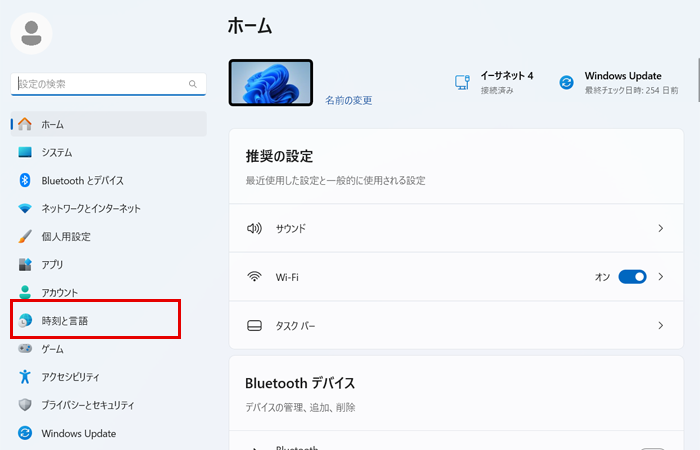Go to Bluetooth とデバイス category
Image resolution: width=700 pixels, height=450 pixels.
[108, 180]
